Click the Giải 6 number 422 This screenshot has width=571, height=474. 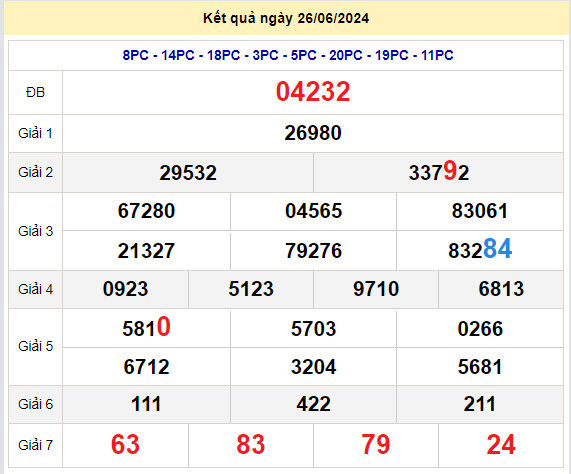point(314,404)
